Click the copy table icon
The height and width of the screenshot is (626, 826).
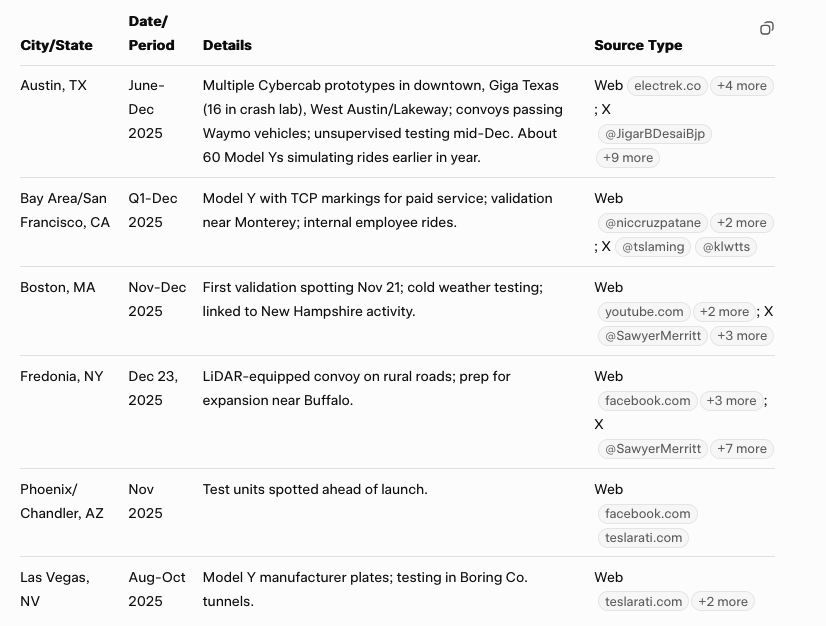767,28
